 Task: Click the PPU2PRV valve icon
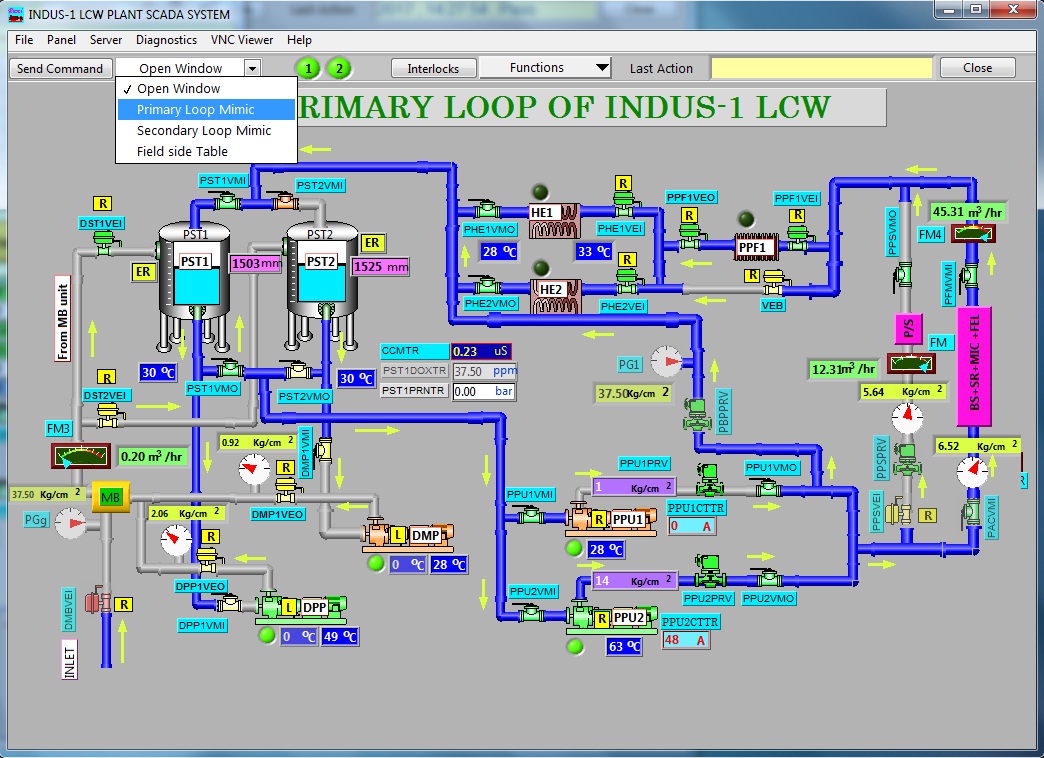pyautogui.click(x=710, y=571)
